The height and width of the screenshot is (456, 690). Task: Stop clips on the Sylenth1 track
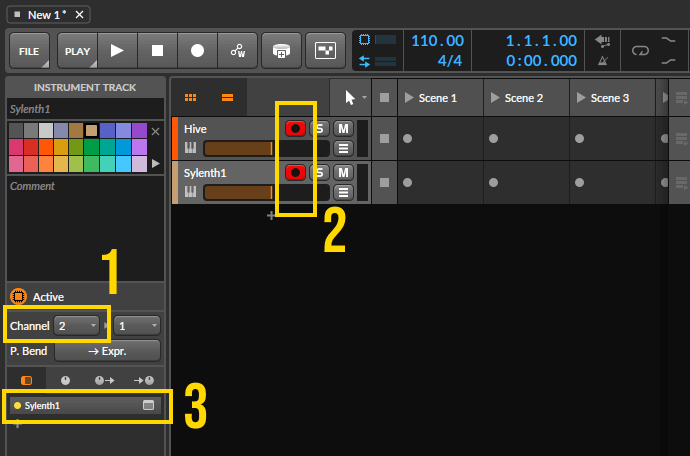pyautogui.click(x=384, y=182)
